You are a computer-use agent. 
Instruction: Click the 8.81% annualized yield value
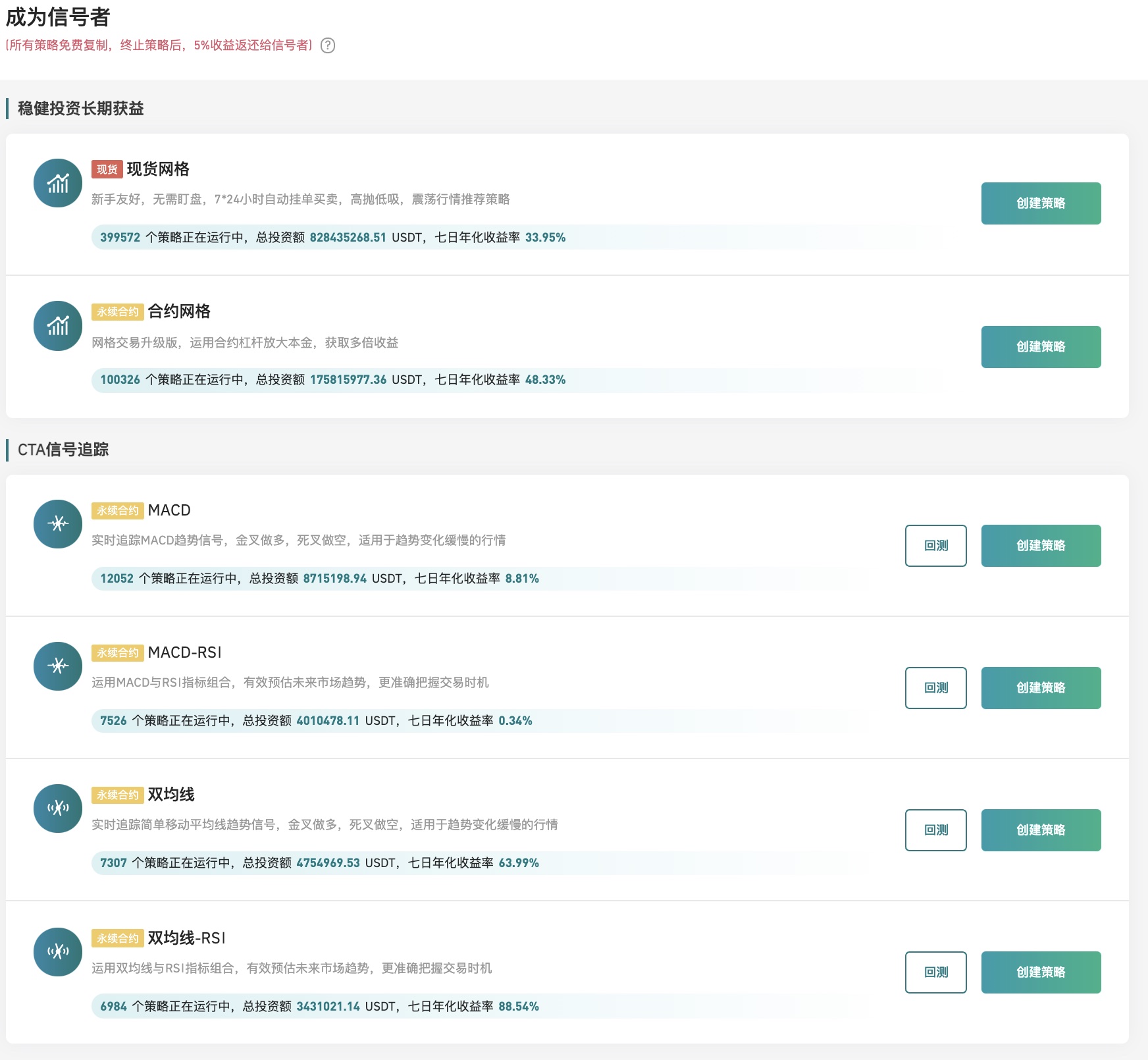pyautogui.click(x=523, y=579)
